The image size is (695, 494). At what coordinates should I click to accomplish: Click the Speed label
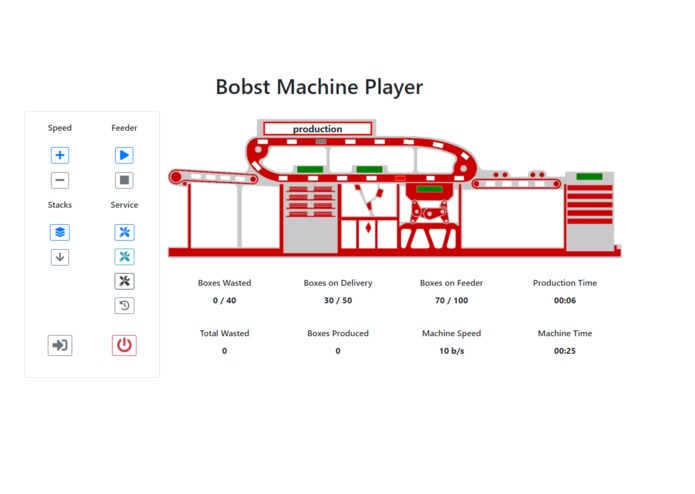(59, 128)
